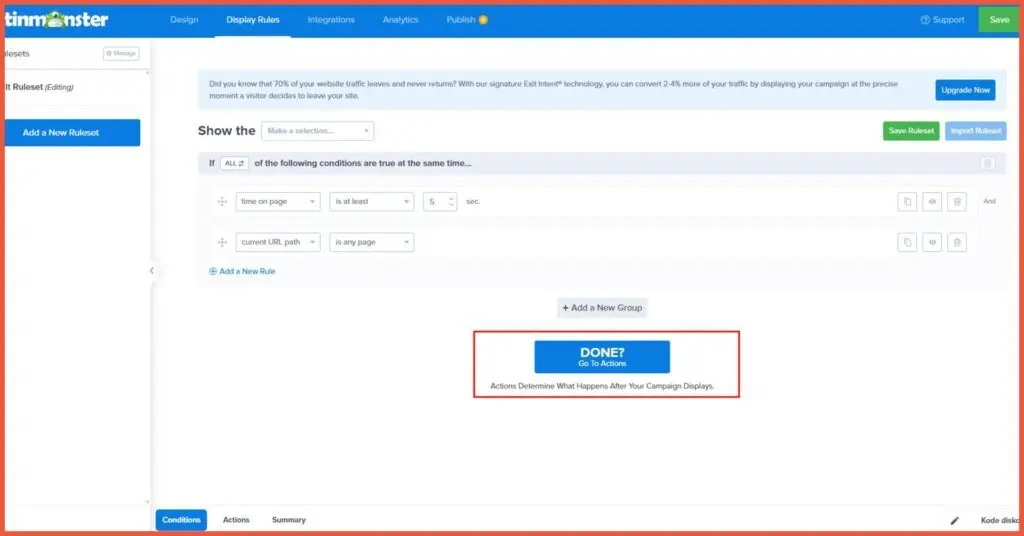Toggle the ALL/ANY condition switch
The width and height of the screenshot is (1024, 536).
pos(234,163)
